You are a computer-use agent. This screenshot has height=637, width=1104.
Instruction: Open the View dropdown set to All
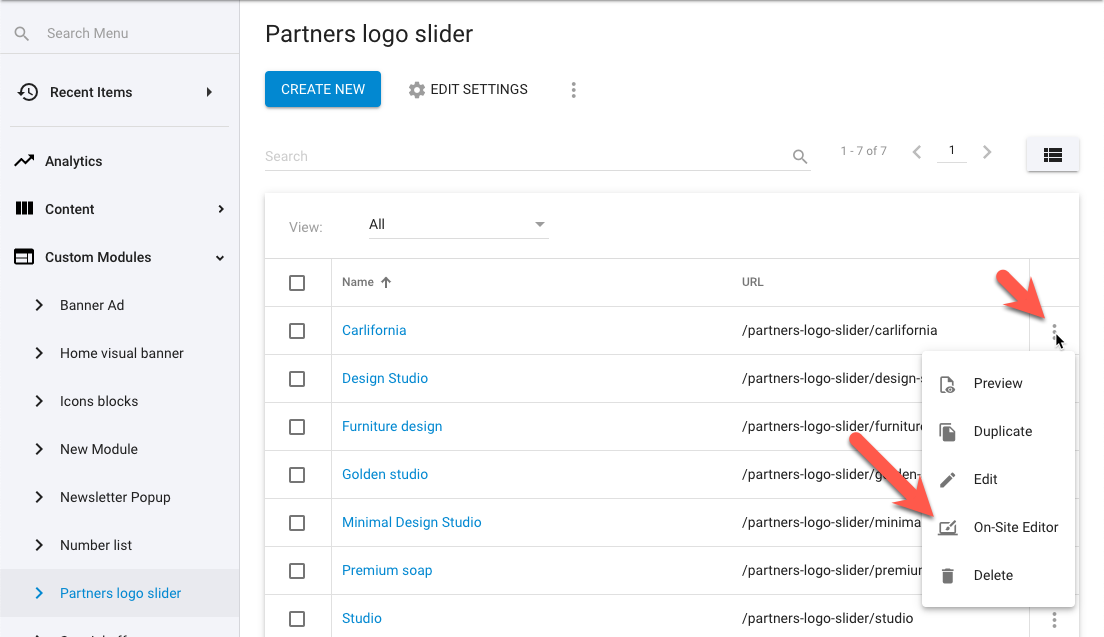tap(458, 225)
